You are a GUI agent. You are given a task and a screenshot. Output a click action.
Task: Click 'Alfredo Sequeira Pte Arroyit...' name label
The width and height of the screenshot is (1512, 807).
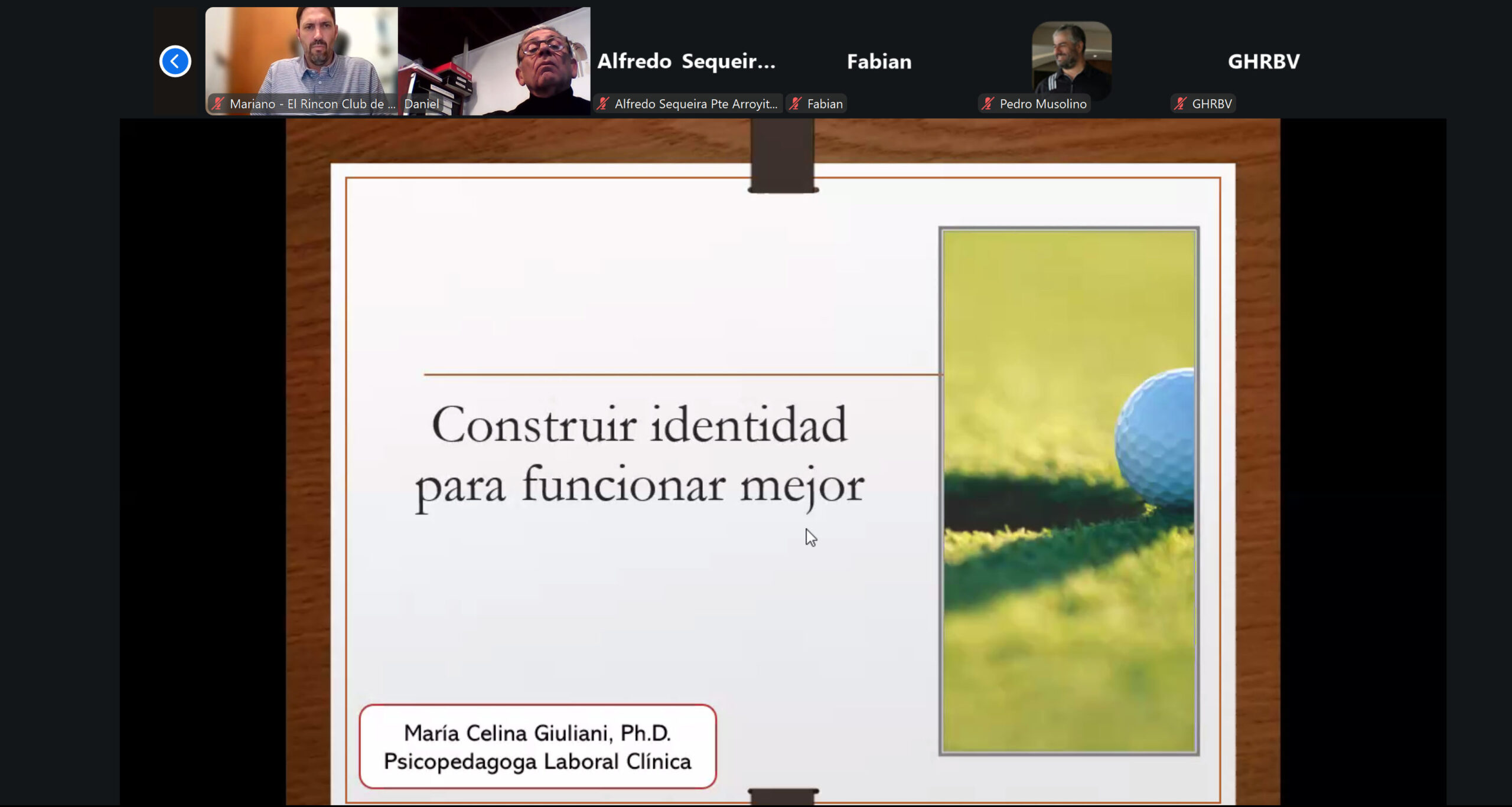click(696, 104)
